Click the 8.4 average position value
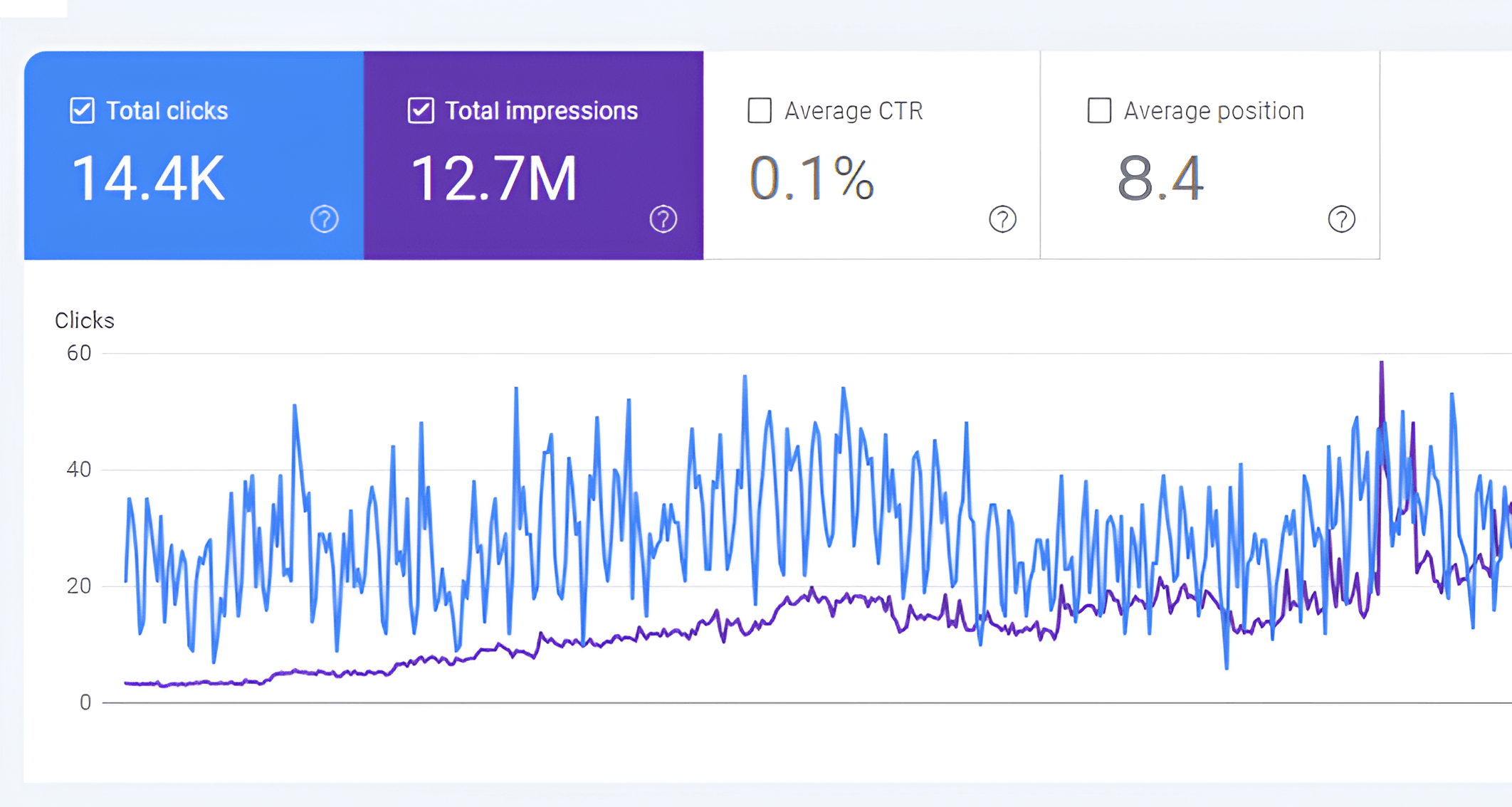The width and height of the screenshot is (1512, 807). (1160, 179)
